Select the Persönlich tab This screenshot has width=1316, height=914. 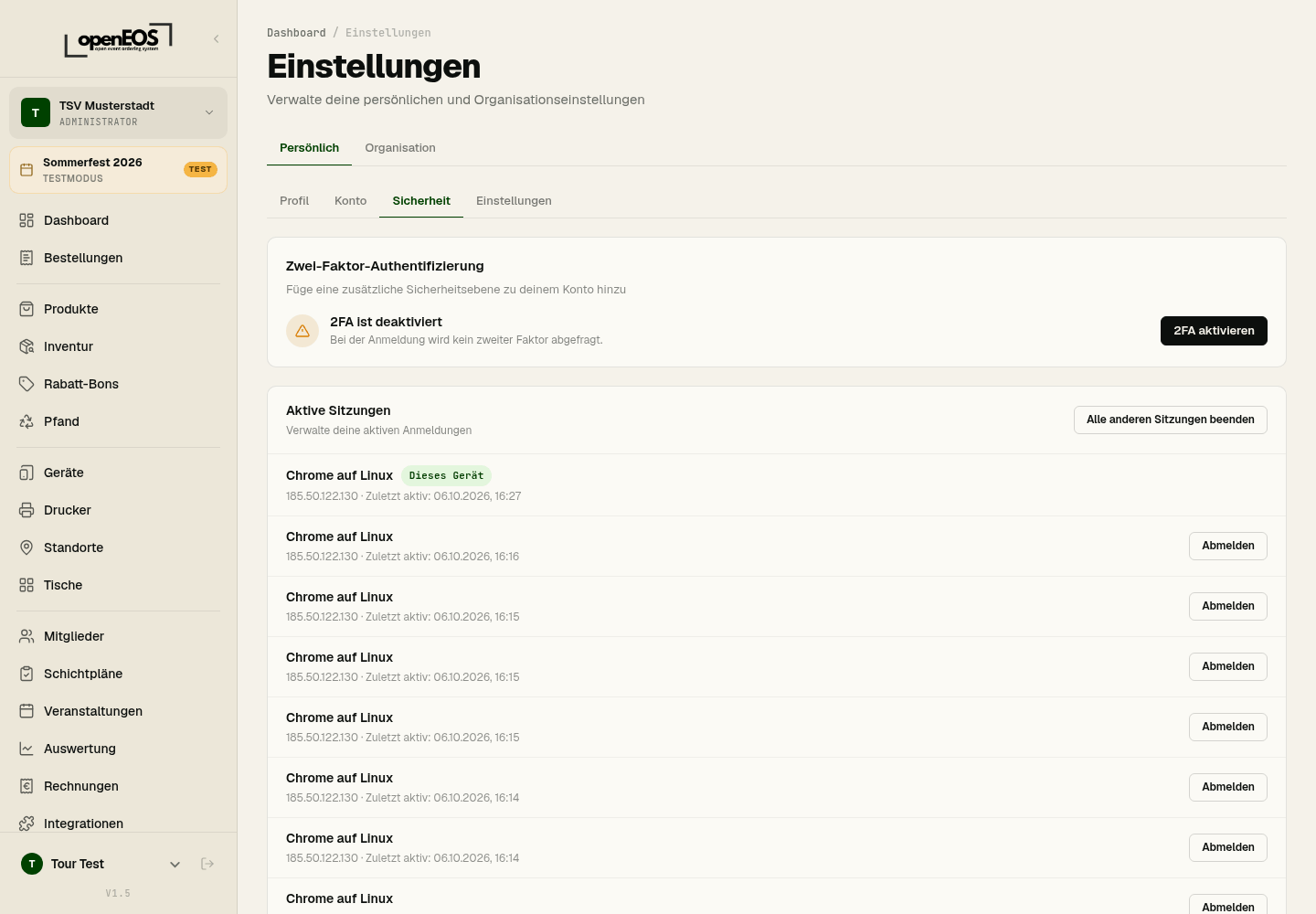(x=309, y=147)
